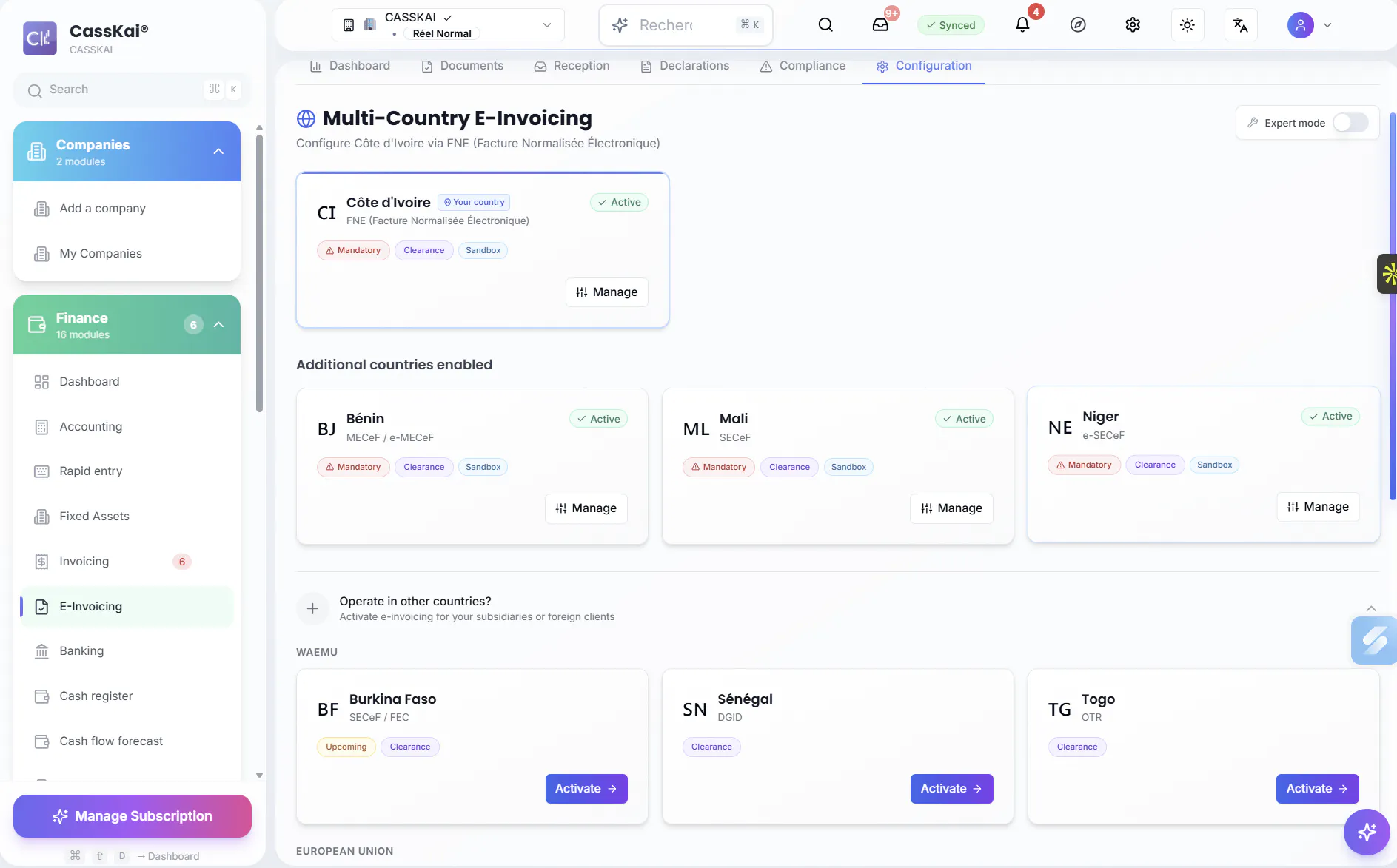Activate e-invoicing for Togo
The height and width of the screenshot is (868, 1397).
coord(1317,789)
